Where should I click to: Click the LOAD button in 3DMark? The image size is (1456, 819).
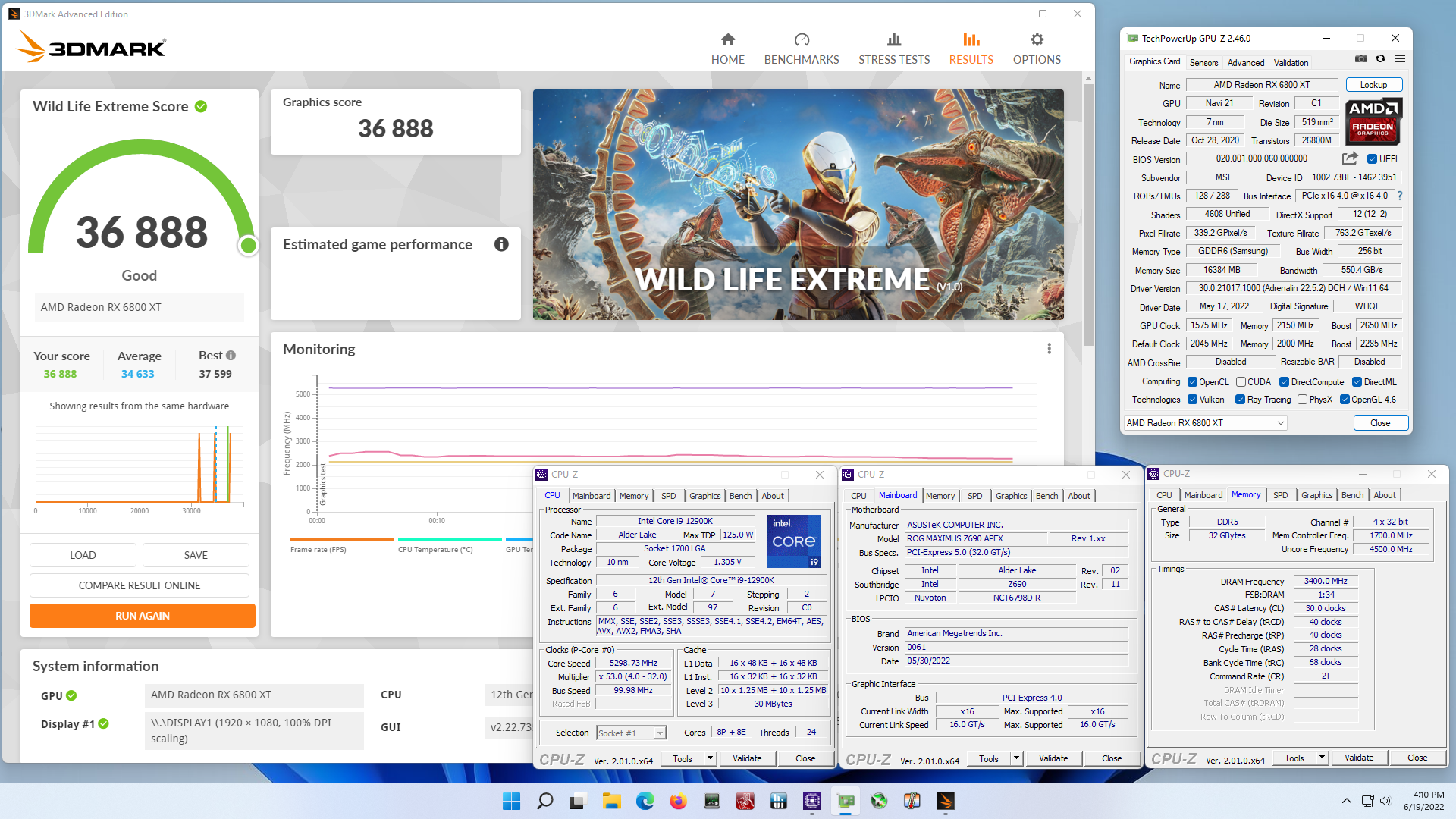click(83, 555)
